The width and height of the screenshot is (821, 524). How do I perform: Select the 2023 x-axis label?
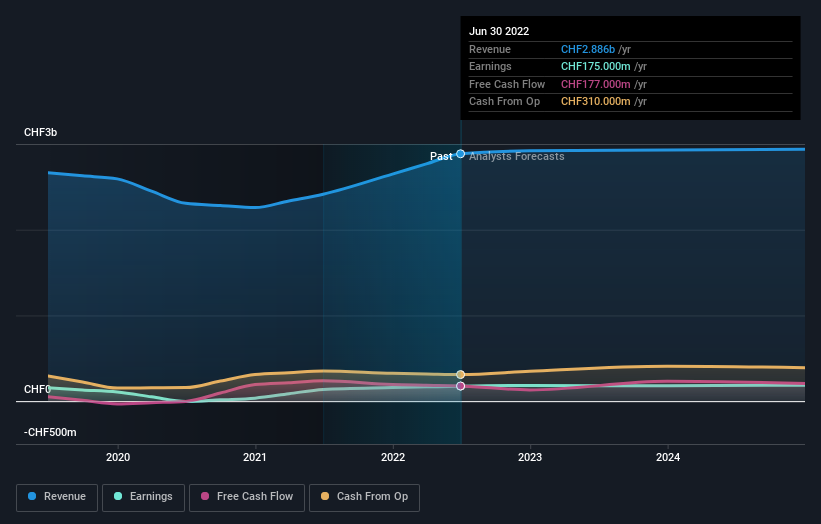tap(530, 457)
